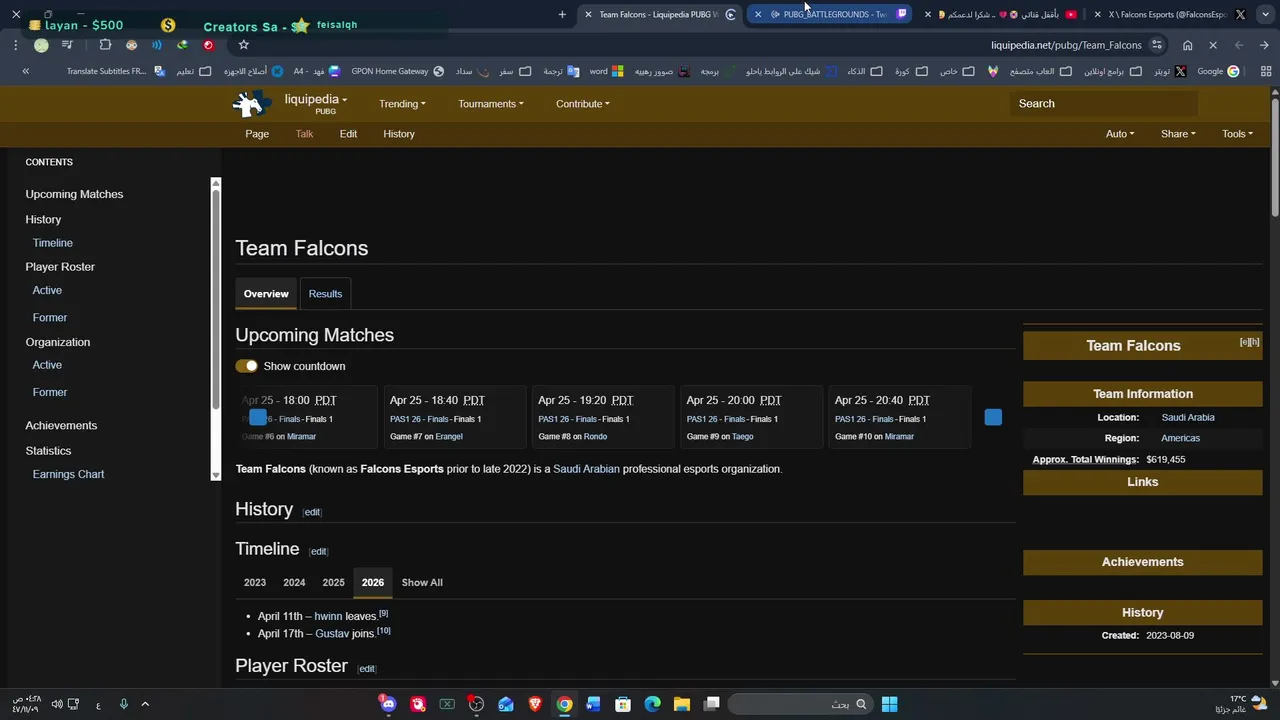The width and height of the screenshot is (1280, 720).
Task: Open the Auto theme dropdown
Action: pos(1120,134)
